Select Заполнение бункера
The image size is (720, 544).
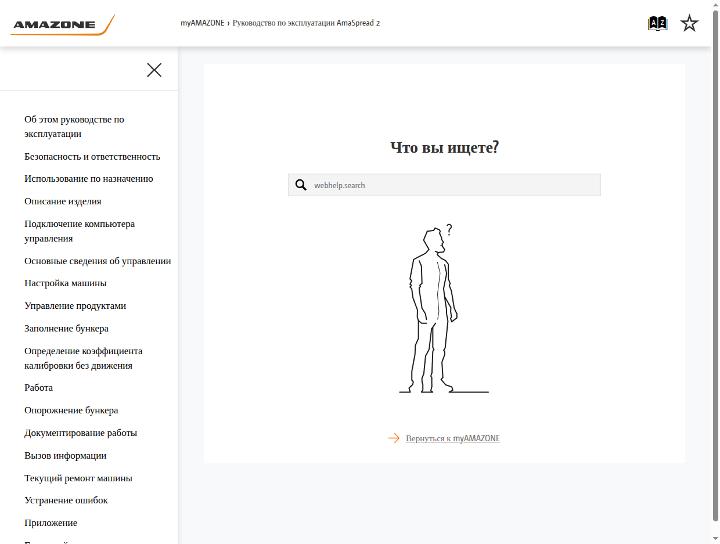coord(67,328)
